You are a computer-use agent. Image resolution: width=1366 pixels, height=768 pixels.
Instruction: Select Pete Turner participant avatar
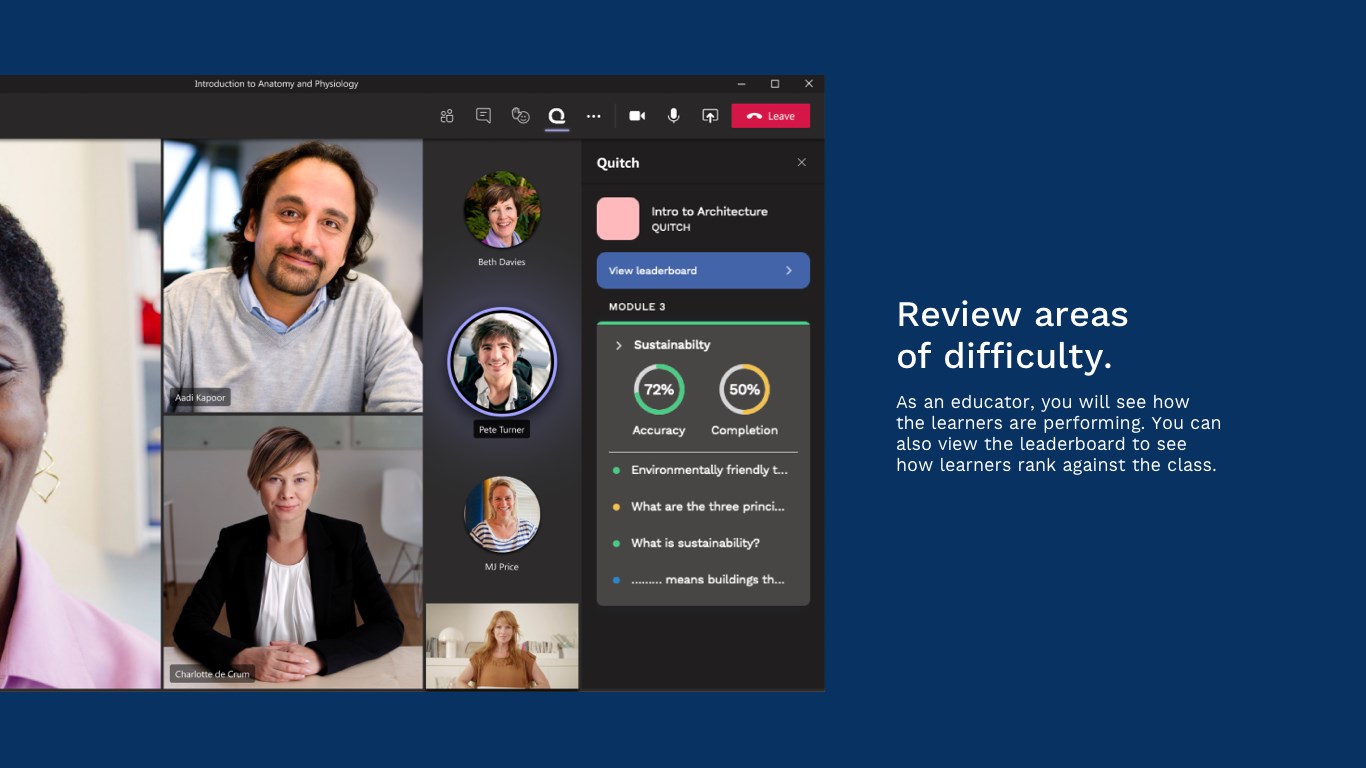(502, 362)
